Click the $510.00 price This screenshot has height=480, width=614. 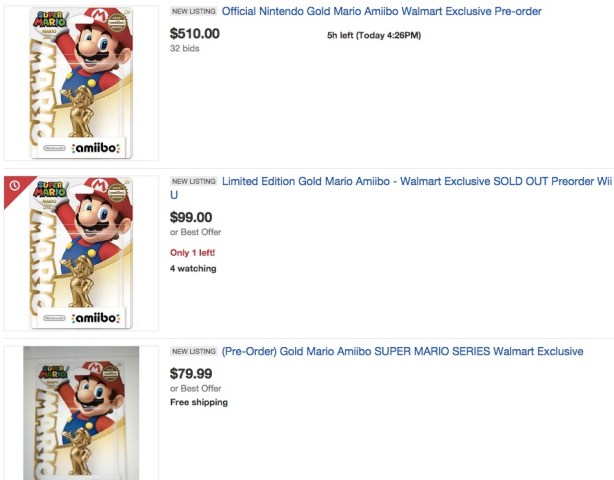[195, 33]
